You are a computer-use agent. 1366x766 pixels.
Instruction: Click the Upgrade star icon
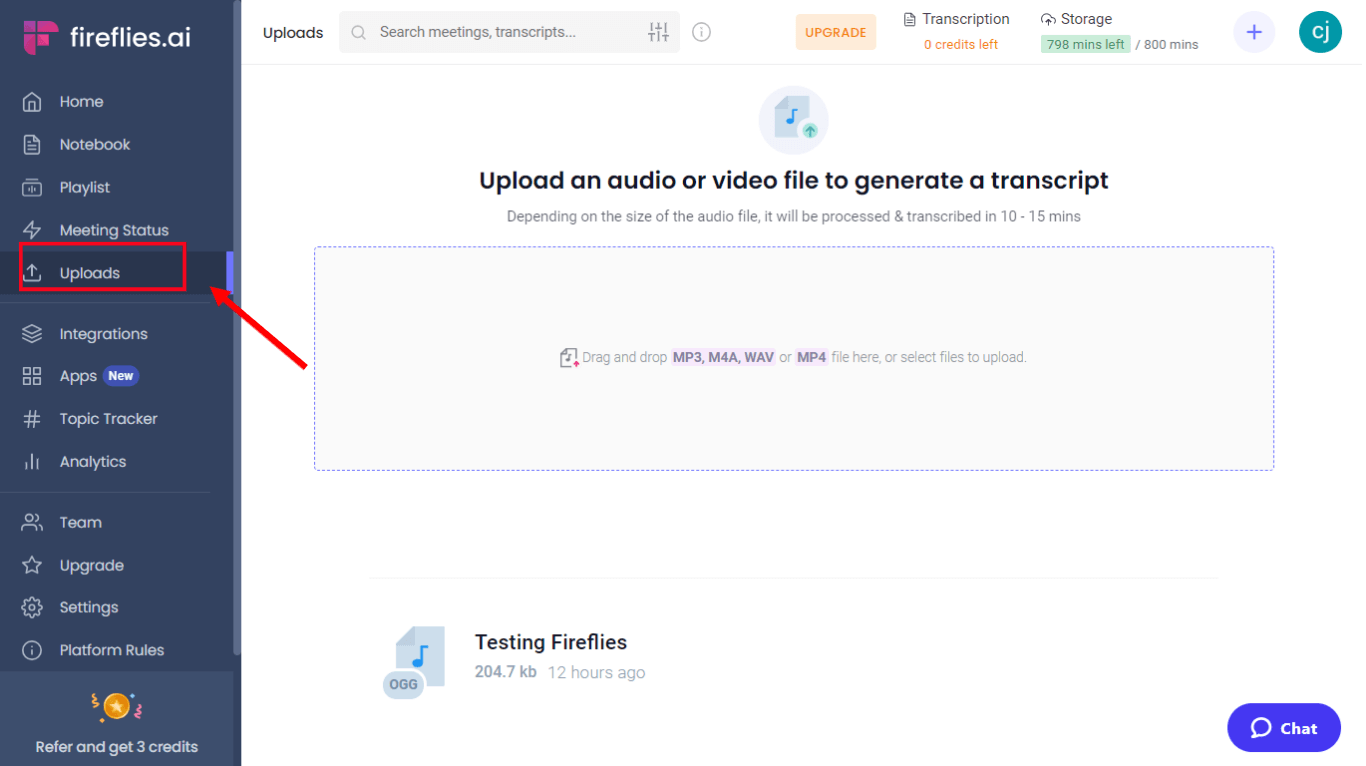[x=32, y=565]
